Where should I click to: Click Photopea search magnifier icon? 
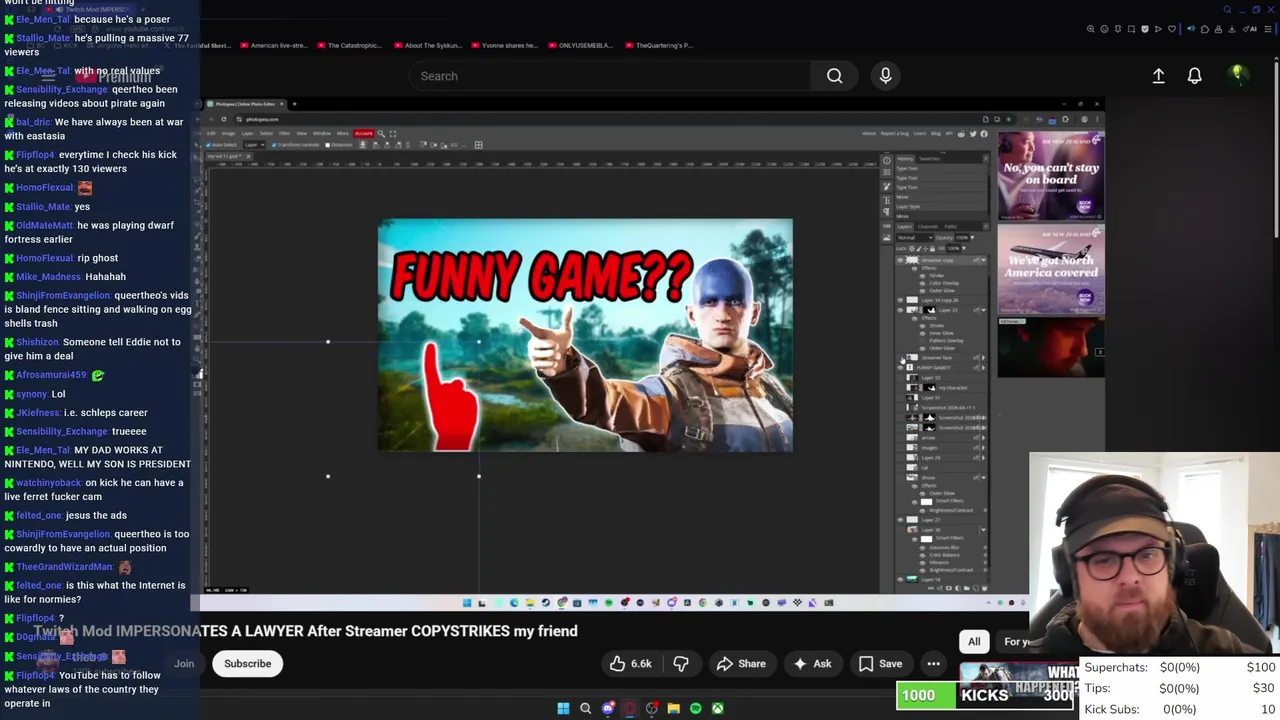381,133
